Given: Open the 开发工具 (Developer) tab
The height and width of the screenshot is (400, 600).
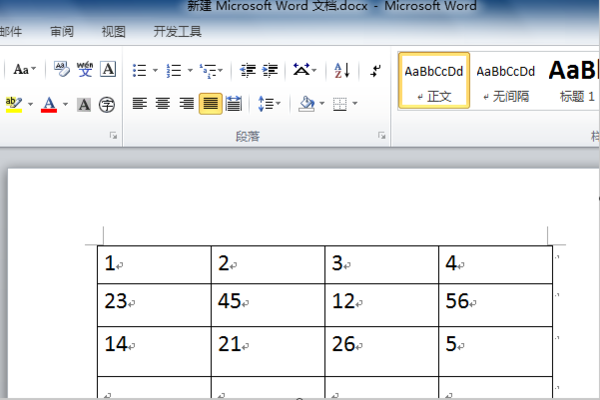Looking at the screenshot, I should (177, 31).
